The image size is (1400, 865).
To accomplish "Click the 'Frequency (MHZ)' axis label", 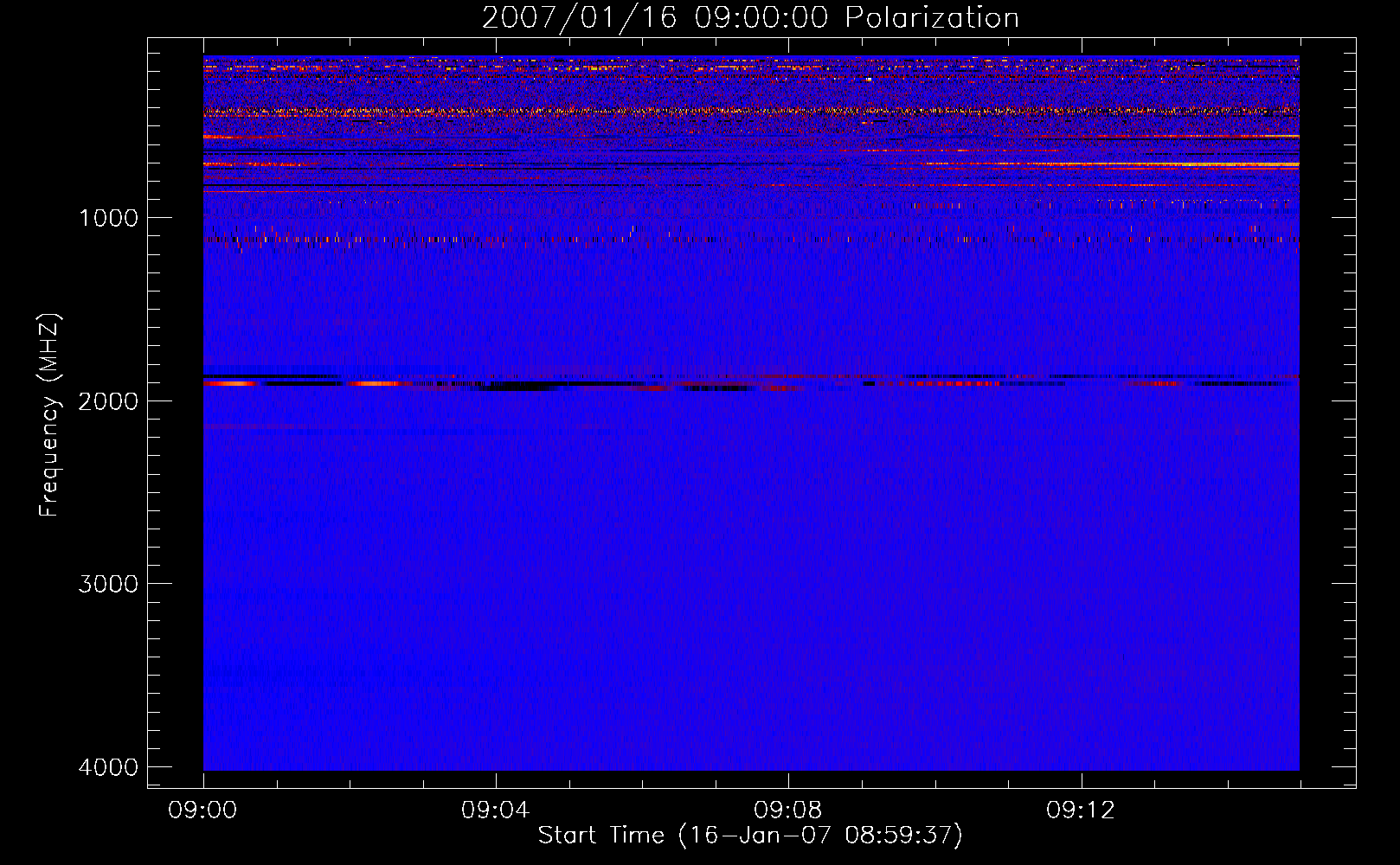I will point(50,415).
